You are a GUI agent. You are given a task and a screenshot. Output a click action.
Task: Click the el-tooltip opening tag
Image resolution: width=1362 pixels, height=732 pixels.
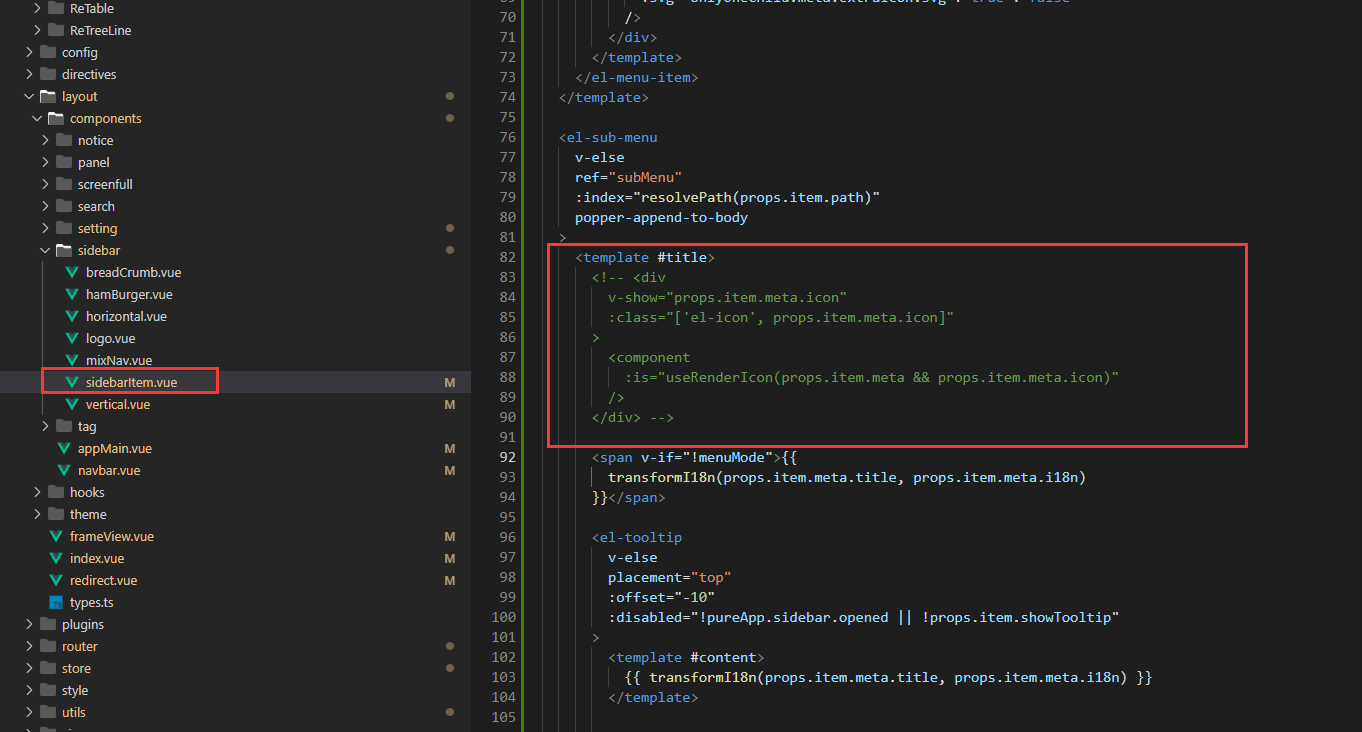point(637,537)
